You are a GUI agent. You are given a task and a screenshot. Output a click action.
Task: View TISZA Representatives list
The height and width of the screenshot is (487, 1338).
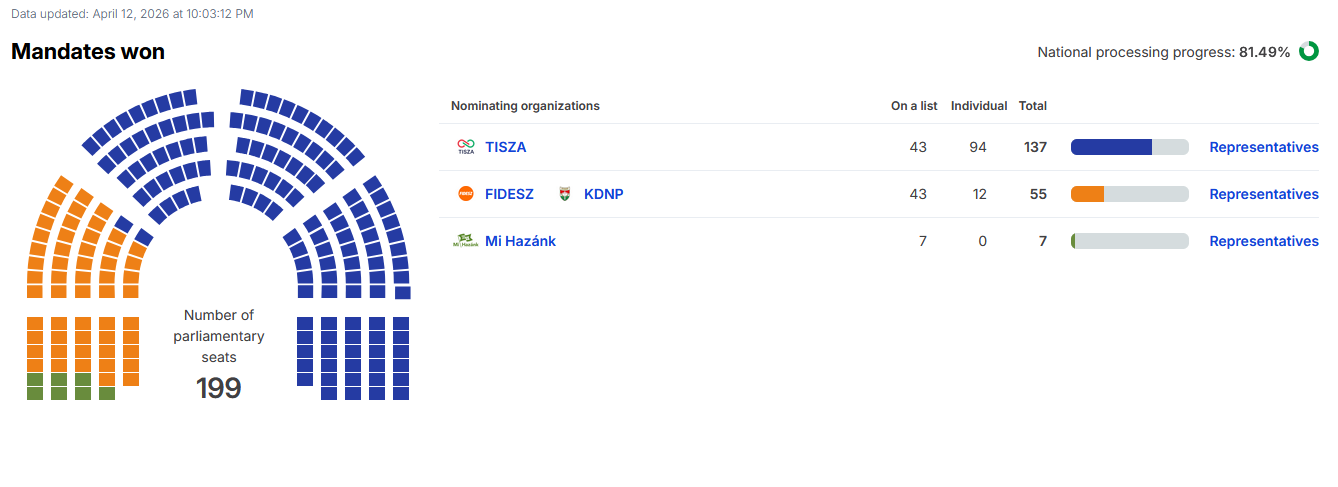[x=1264, y=147]
